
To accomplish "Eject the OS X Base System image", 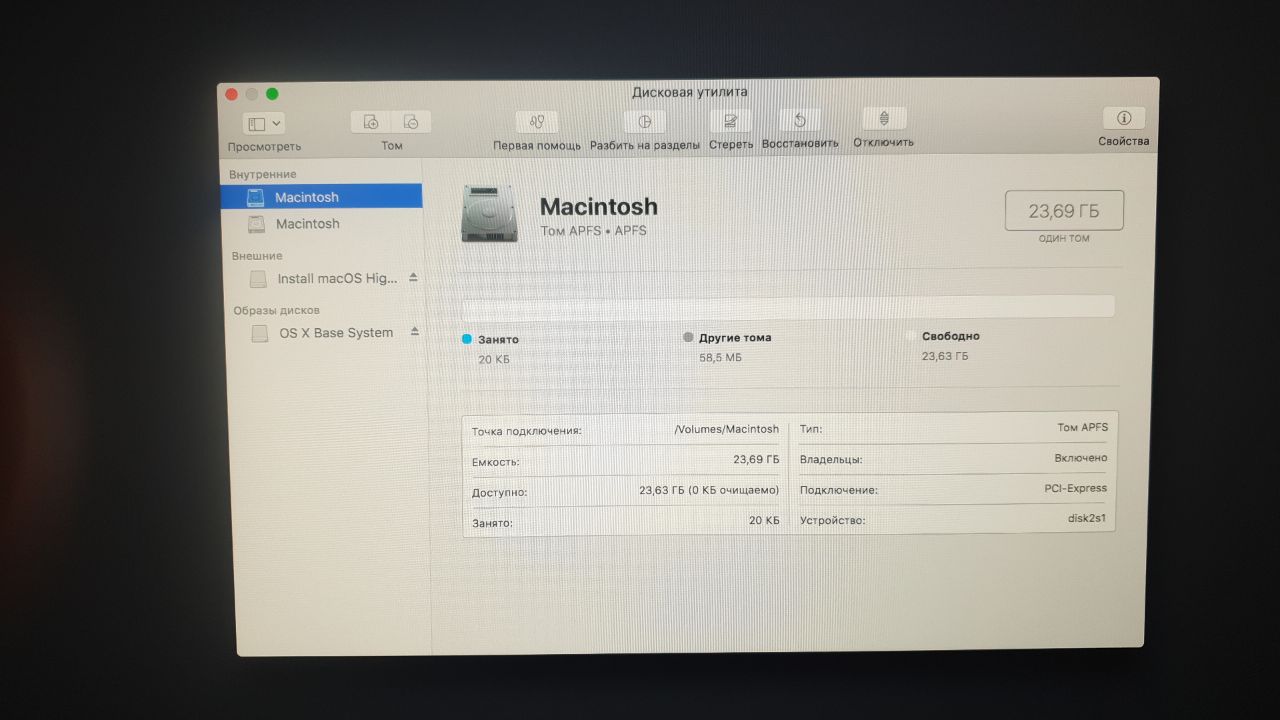I will (x=415, y=331).
